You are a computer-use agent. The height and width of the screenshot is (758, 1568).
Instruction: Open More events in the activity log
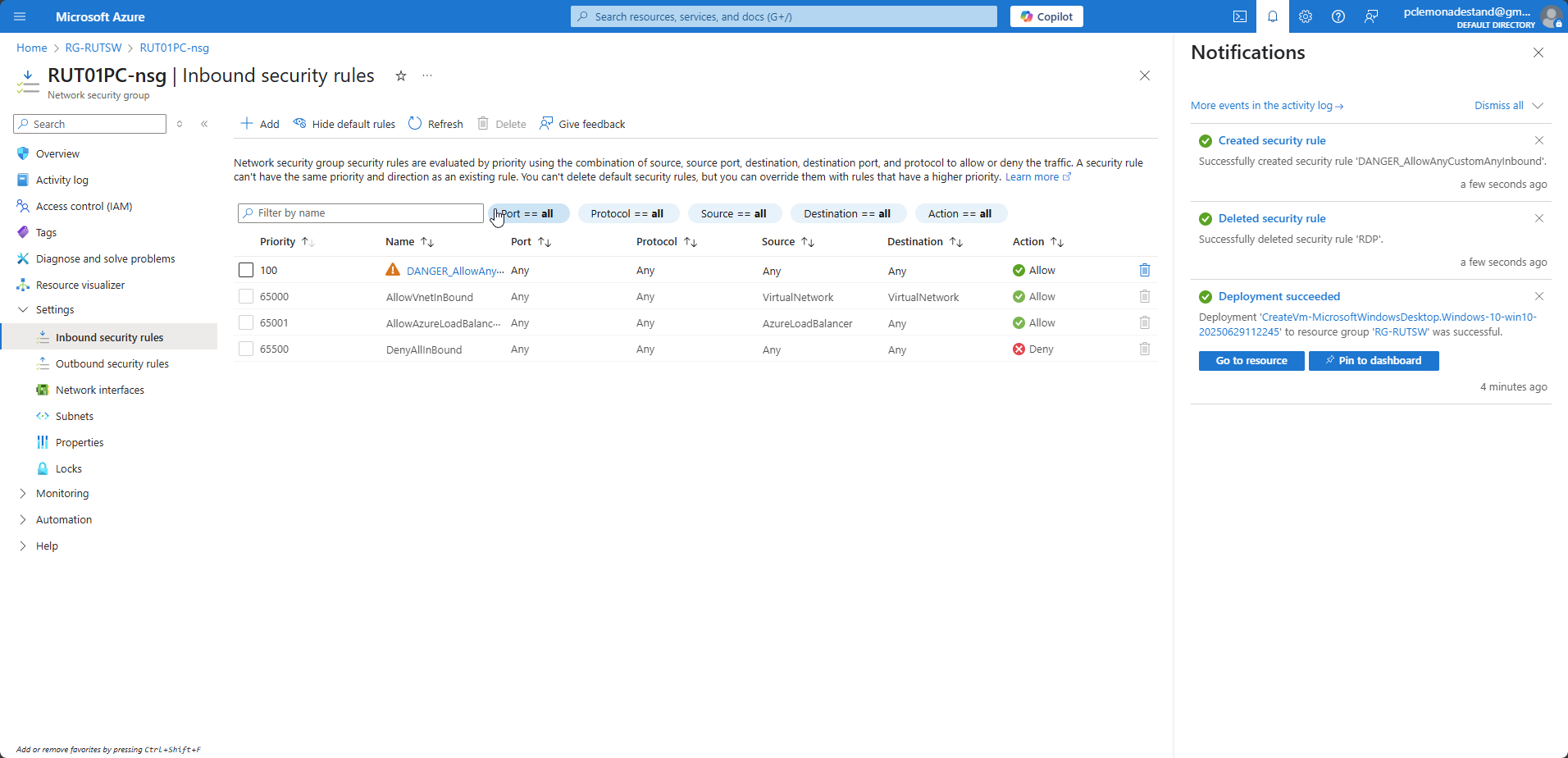1267,105
